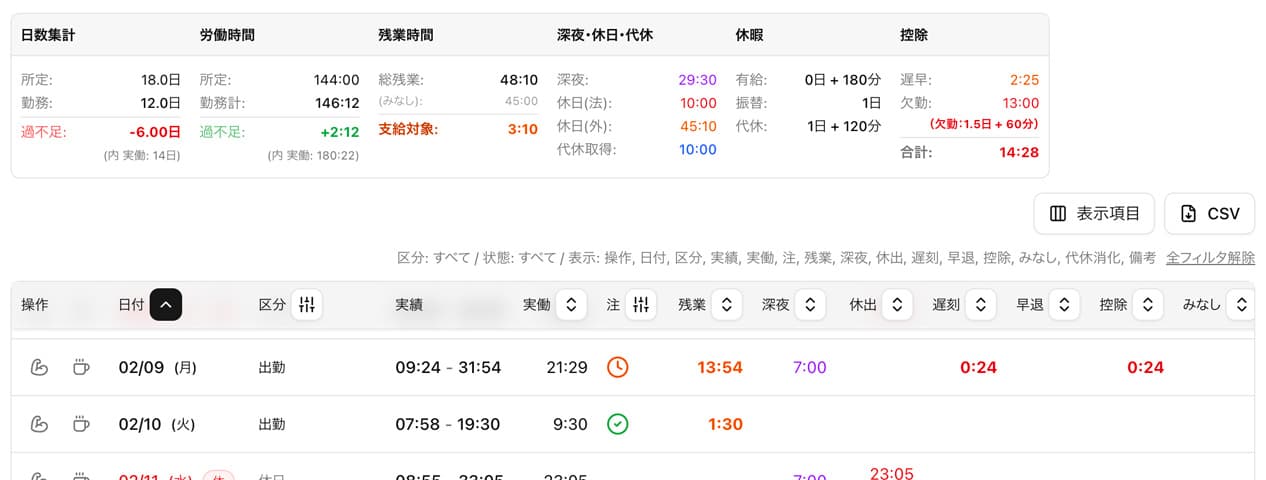Click the 7:00 late-night value for 02/09
Image resolution: width=1266 pixels, height=480 pixels.
coord(809,367)
